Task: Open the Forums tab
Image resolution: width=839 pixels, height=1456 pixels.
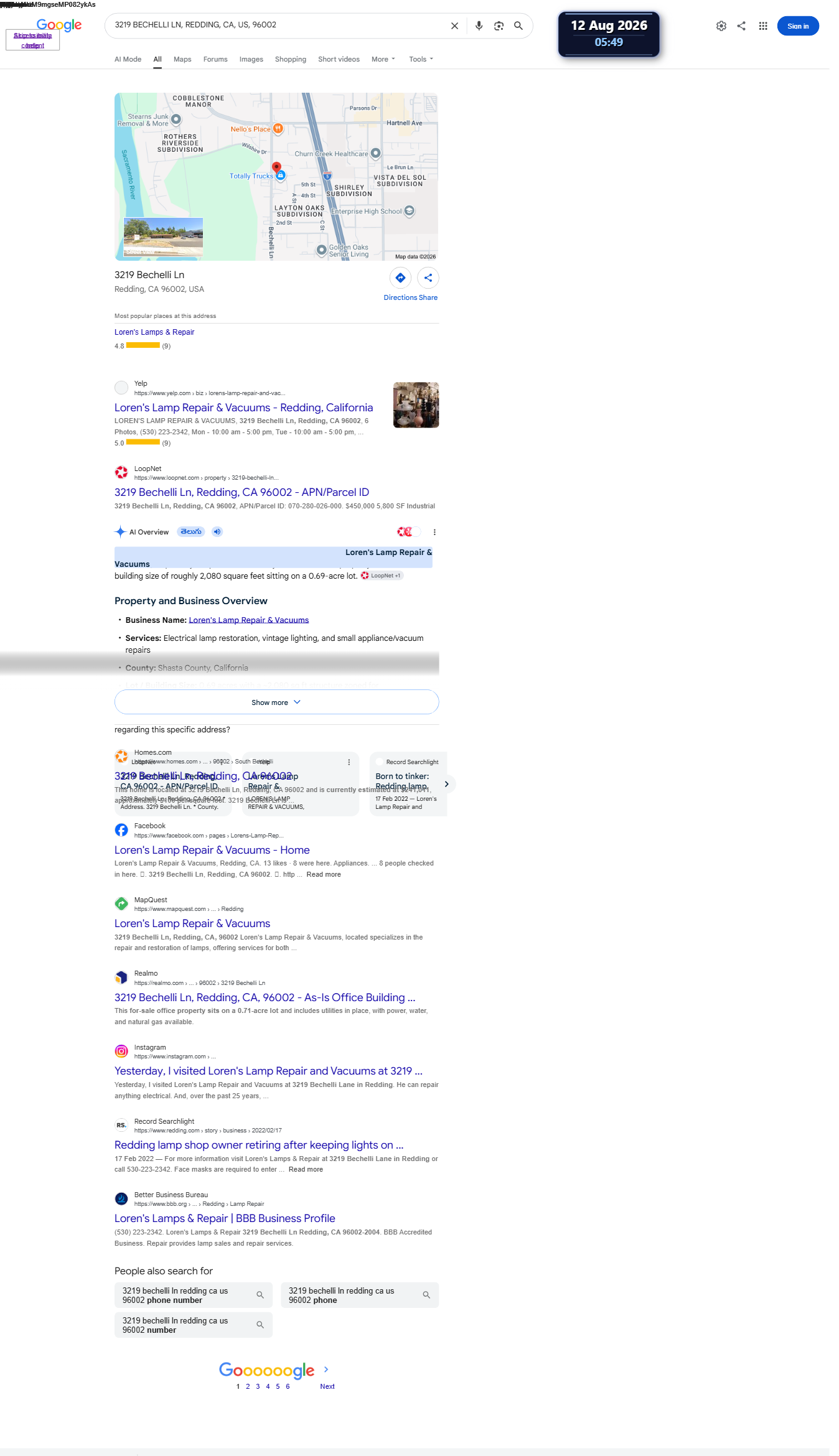Action: click(215, 59)
